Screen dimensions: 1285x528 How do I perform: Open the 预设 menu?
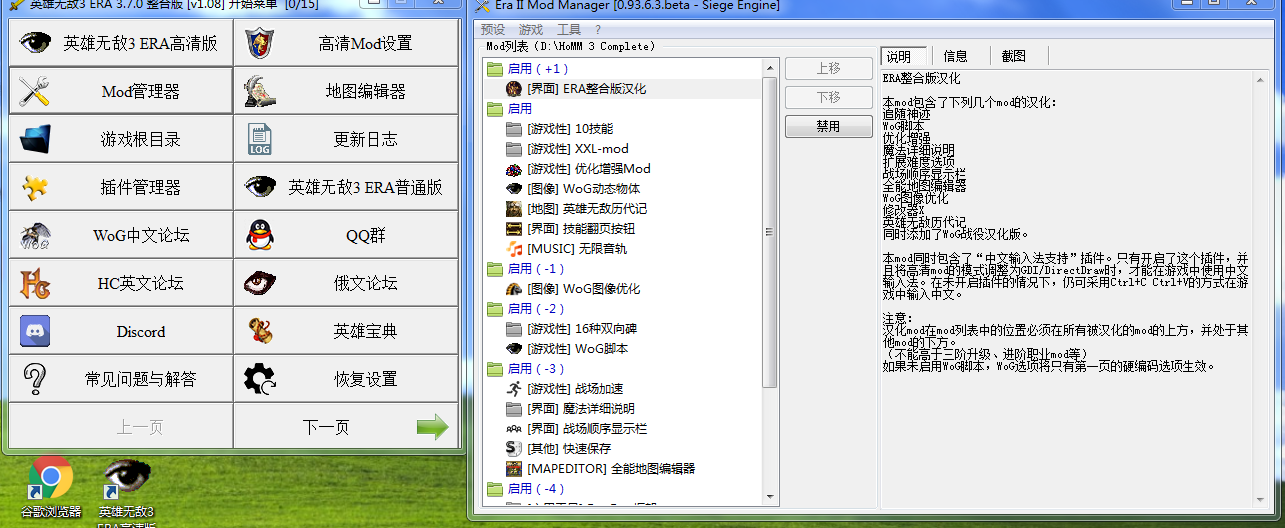point(493,30)
